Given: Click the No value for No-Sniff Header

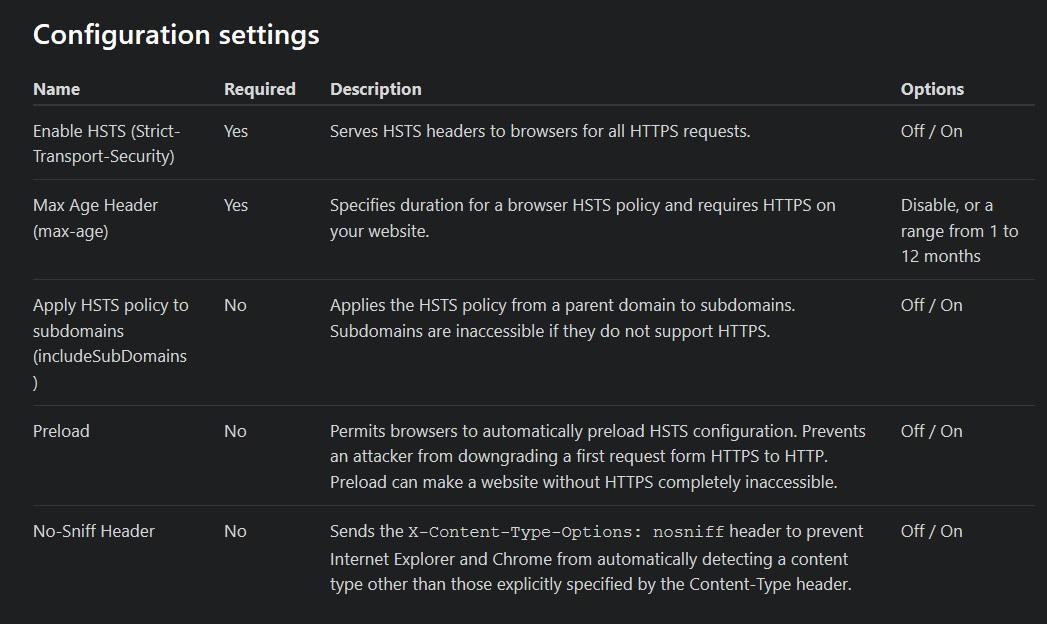Looking at the screenshot, I should pyautogui.click(x=235, y=531).
